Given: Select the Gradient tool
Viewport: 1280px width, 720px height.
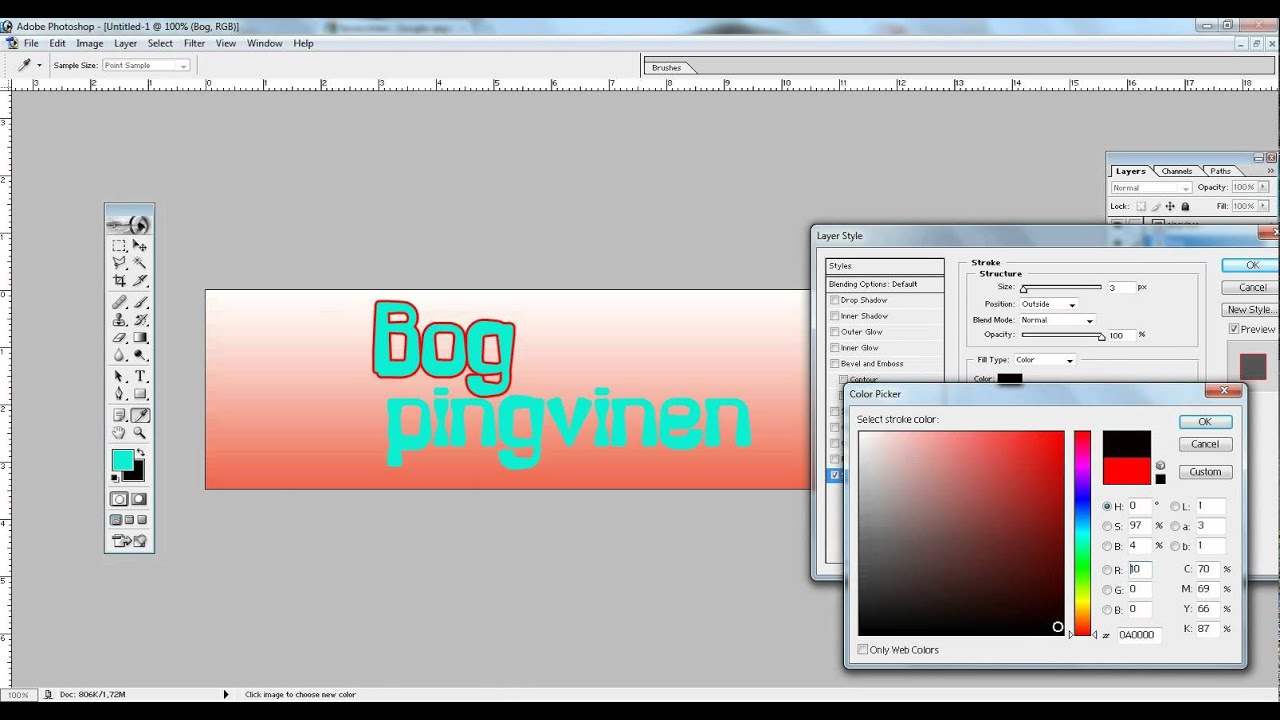Looking at the screenshot, I should [140, 338].
